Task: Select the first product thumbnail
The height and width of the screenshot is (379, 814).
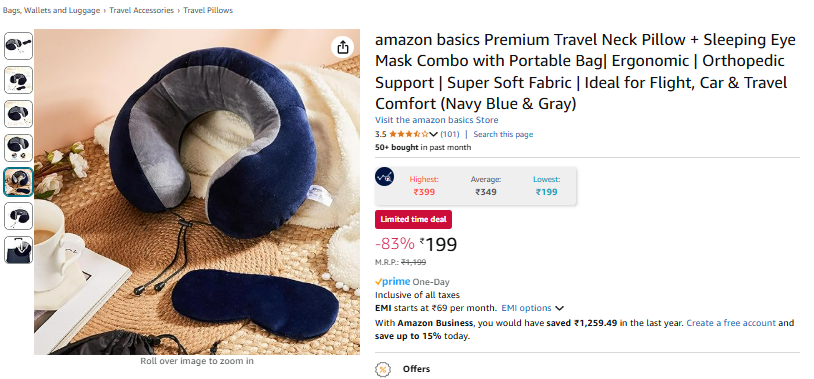Action: [19, 46]
